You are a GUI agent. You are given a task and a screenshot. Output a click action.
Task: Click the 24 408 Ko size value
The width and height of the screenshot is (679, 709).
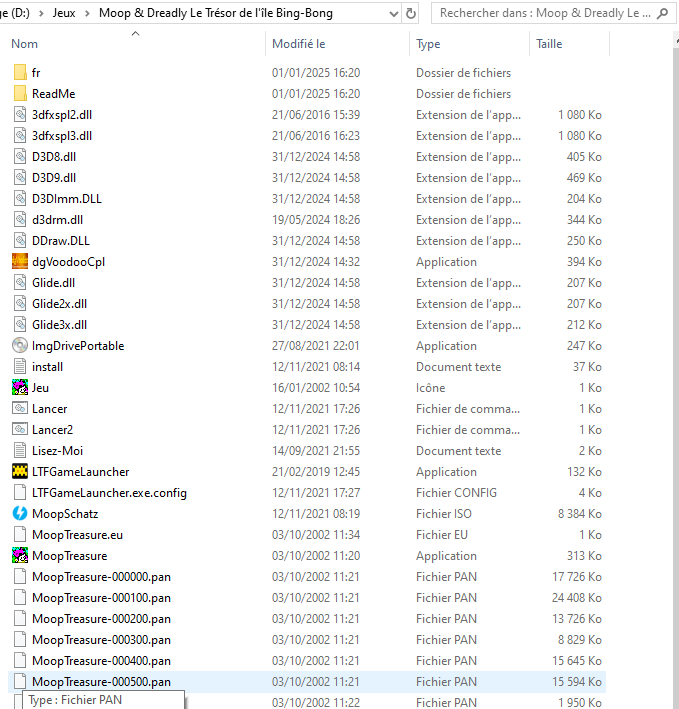(577, 598)
